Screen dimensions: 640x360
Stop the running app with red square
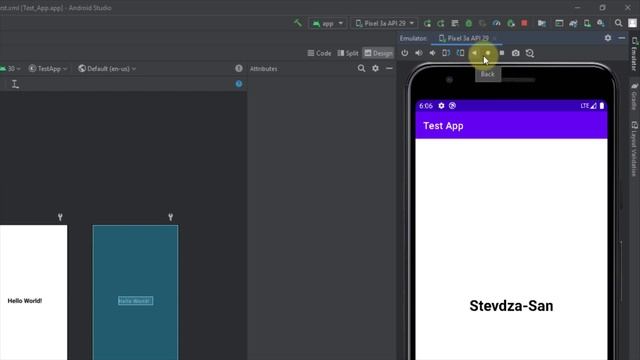coord(524,23)
